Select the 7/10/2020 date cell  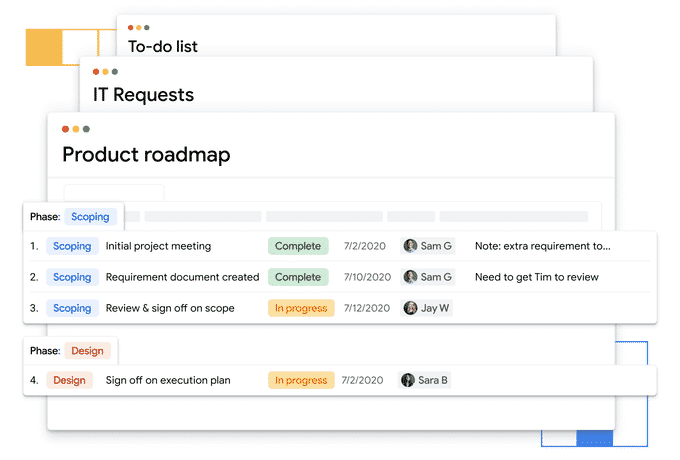click(x=364, y=277)
